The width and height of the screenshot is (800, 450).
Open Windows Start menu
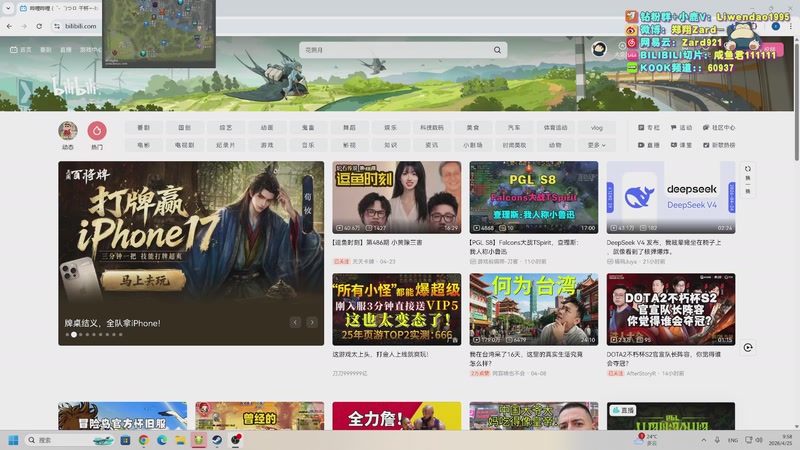[13, 440]
